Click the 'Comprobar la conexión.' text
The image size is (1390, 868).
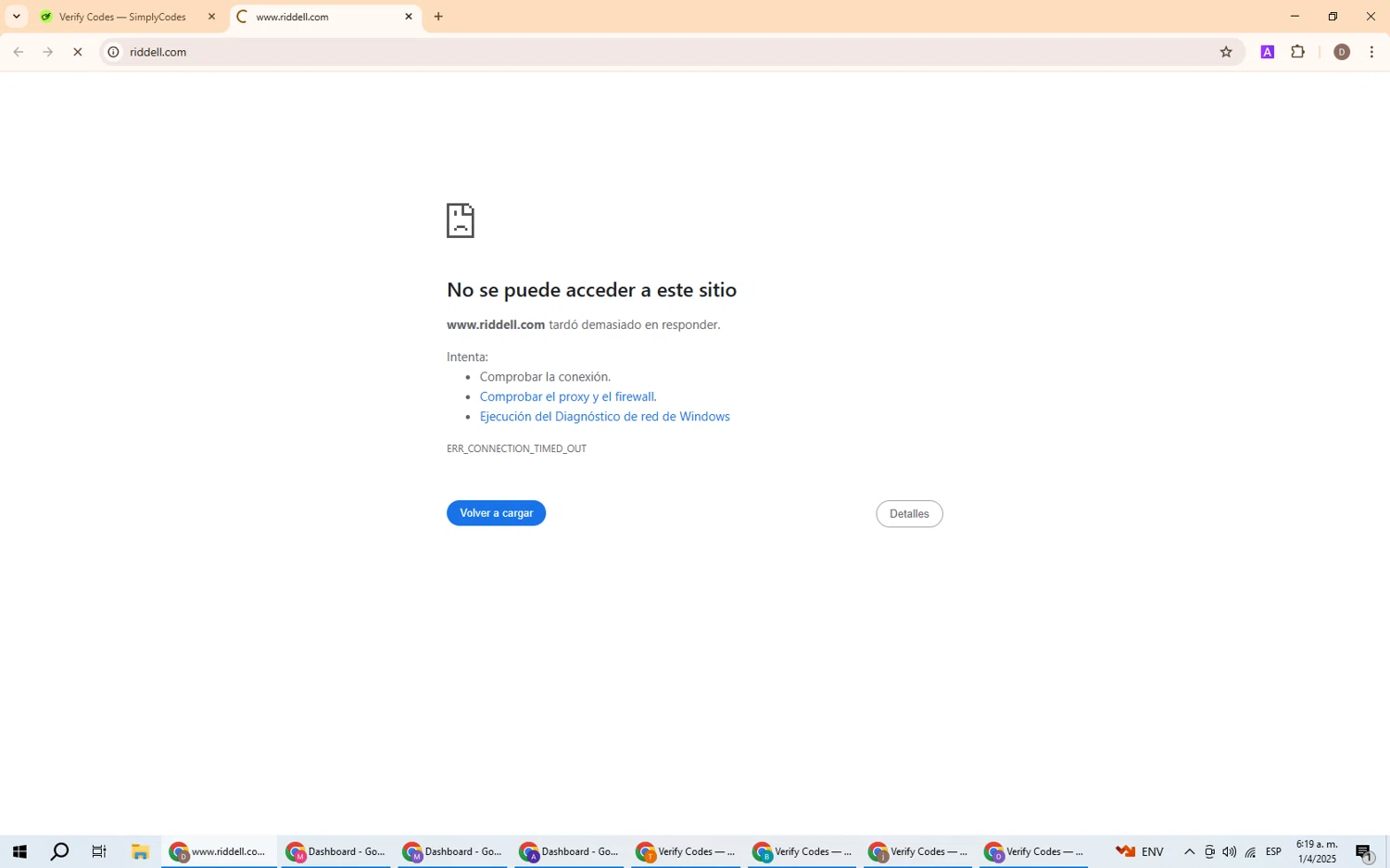[545, 377]
